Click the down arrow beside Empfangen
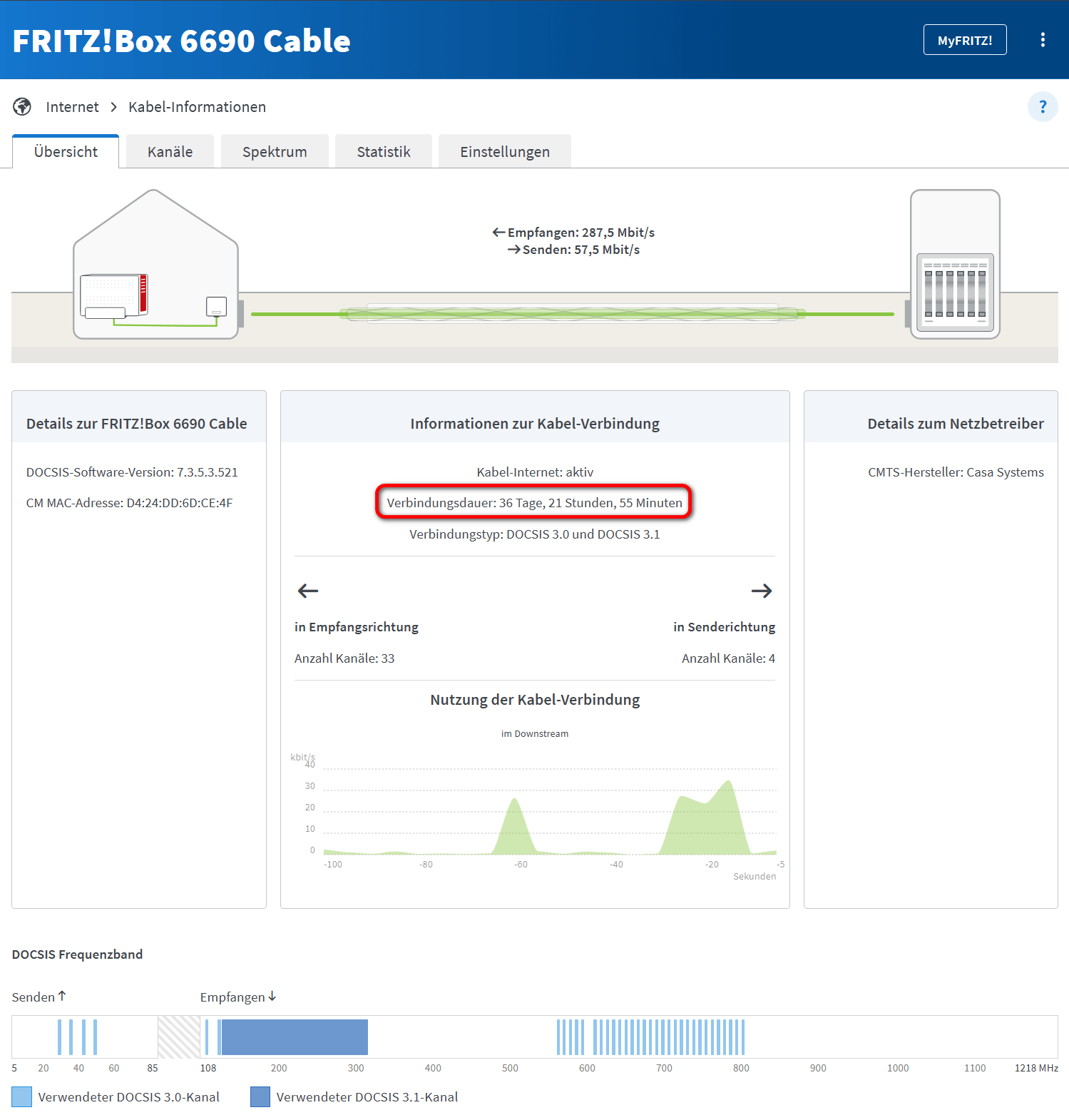 coord(272,996)
